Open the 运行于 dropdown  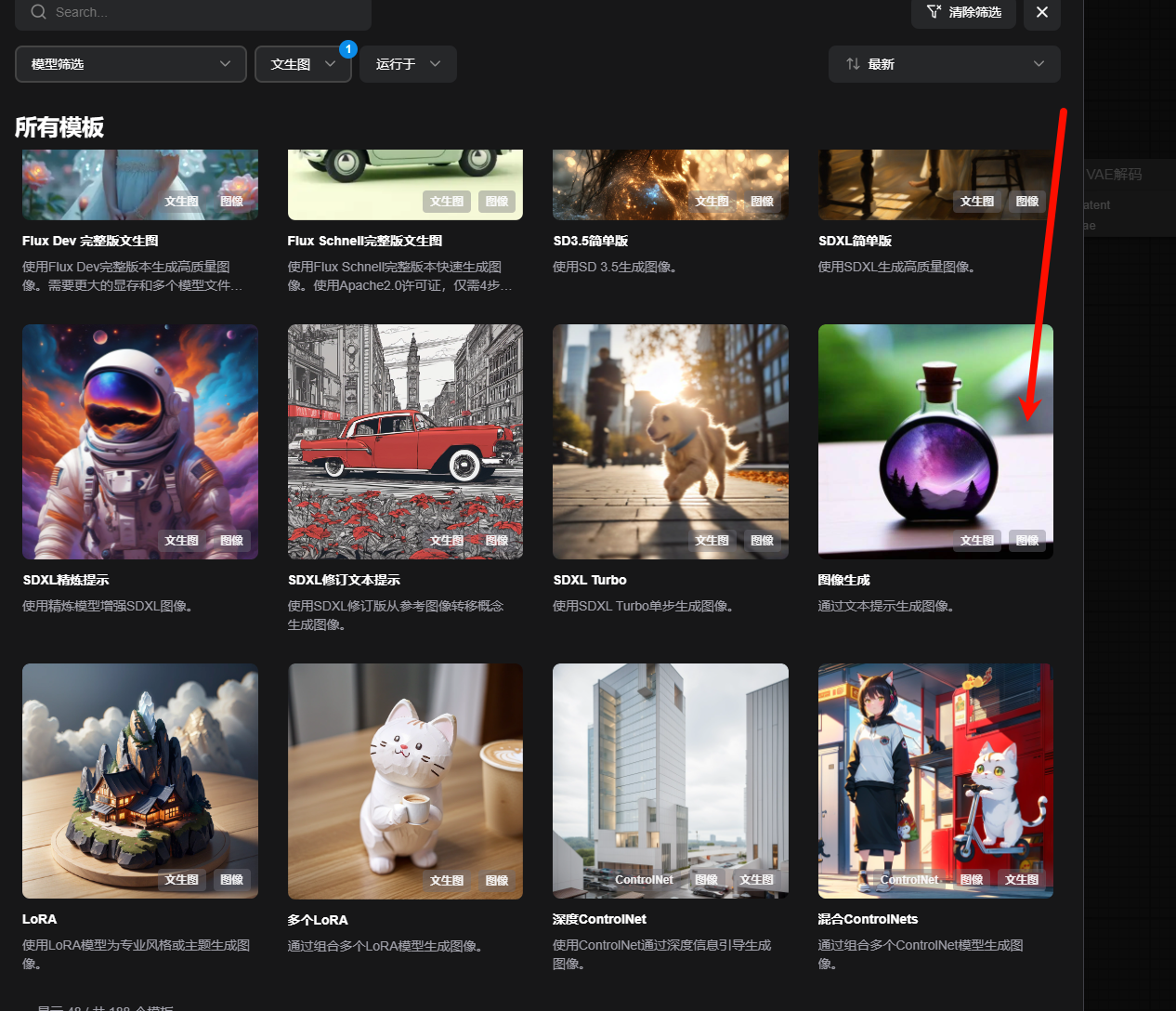[408, 64]
